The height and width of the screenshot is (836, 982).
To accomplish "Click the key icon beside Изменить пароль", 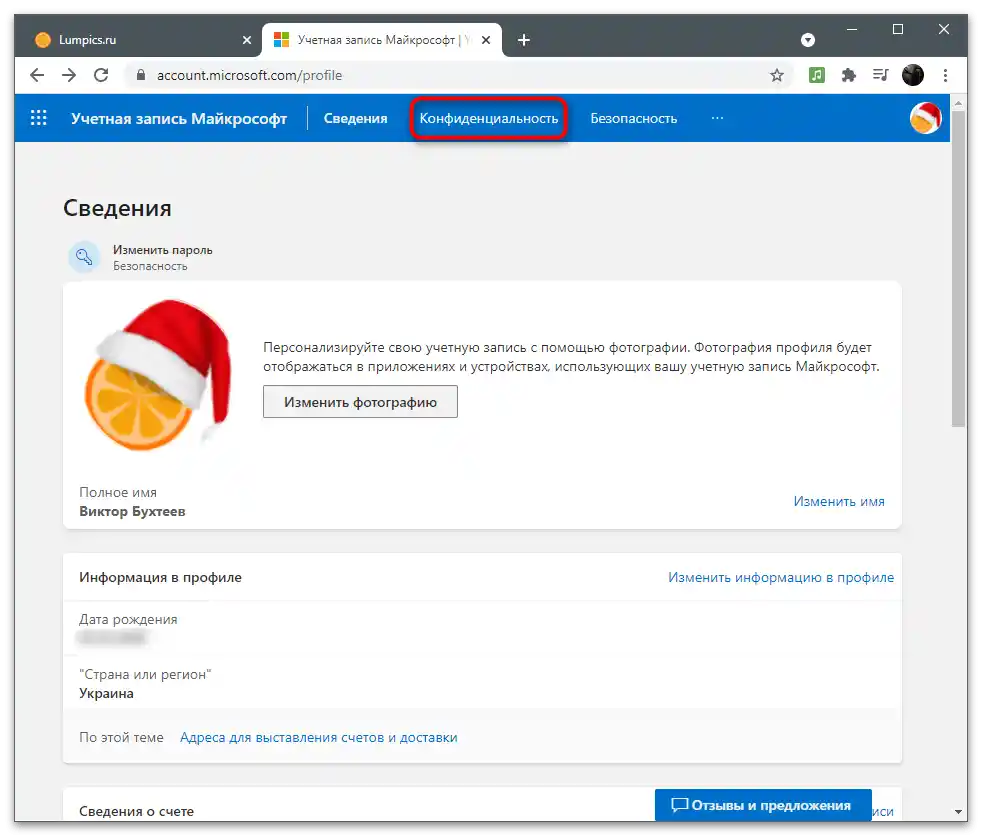I will coord(84,257).
